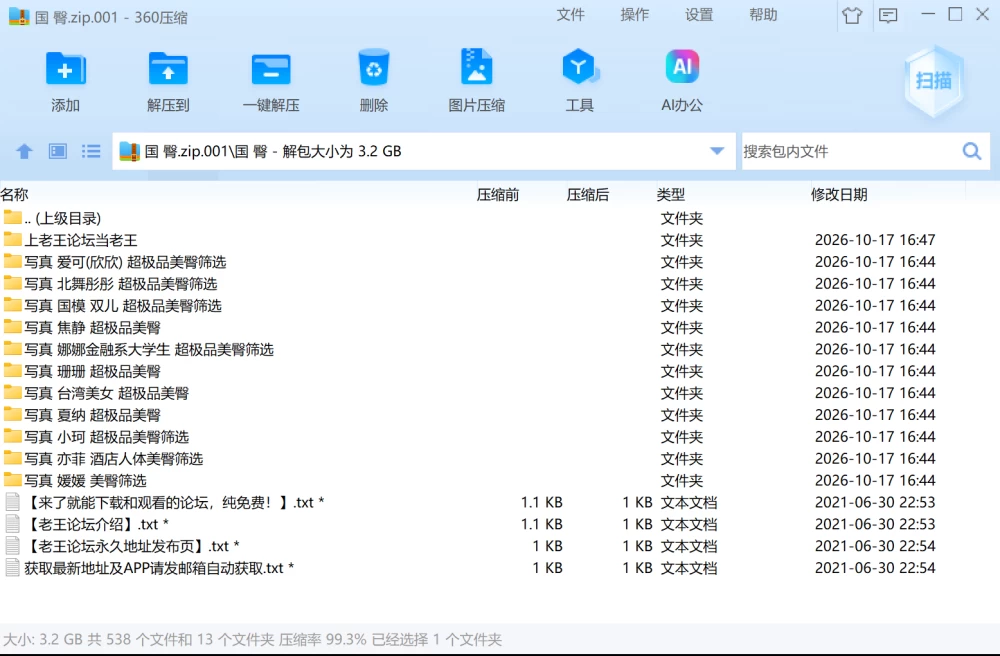Select folder 写真 北舞彤彤 超极品美臀筛选
This screenshot has height=656, width=1000.
[500, 284]
